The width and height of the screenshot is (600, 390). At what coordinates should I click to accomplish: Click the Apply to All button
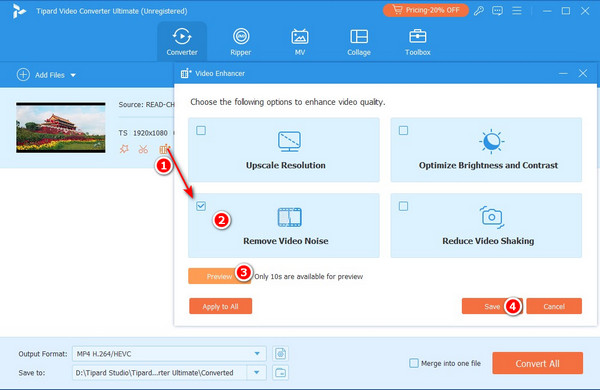[x=220, y=306]
